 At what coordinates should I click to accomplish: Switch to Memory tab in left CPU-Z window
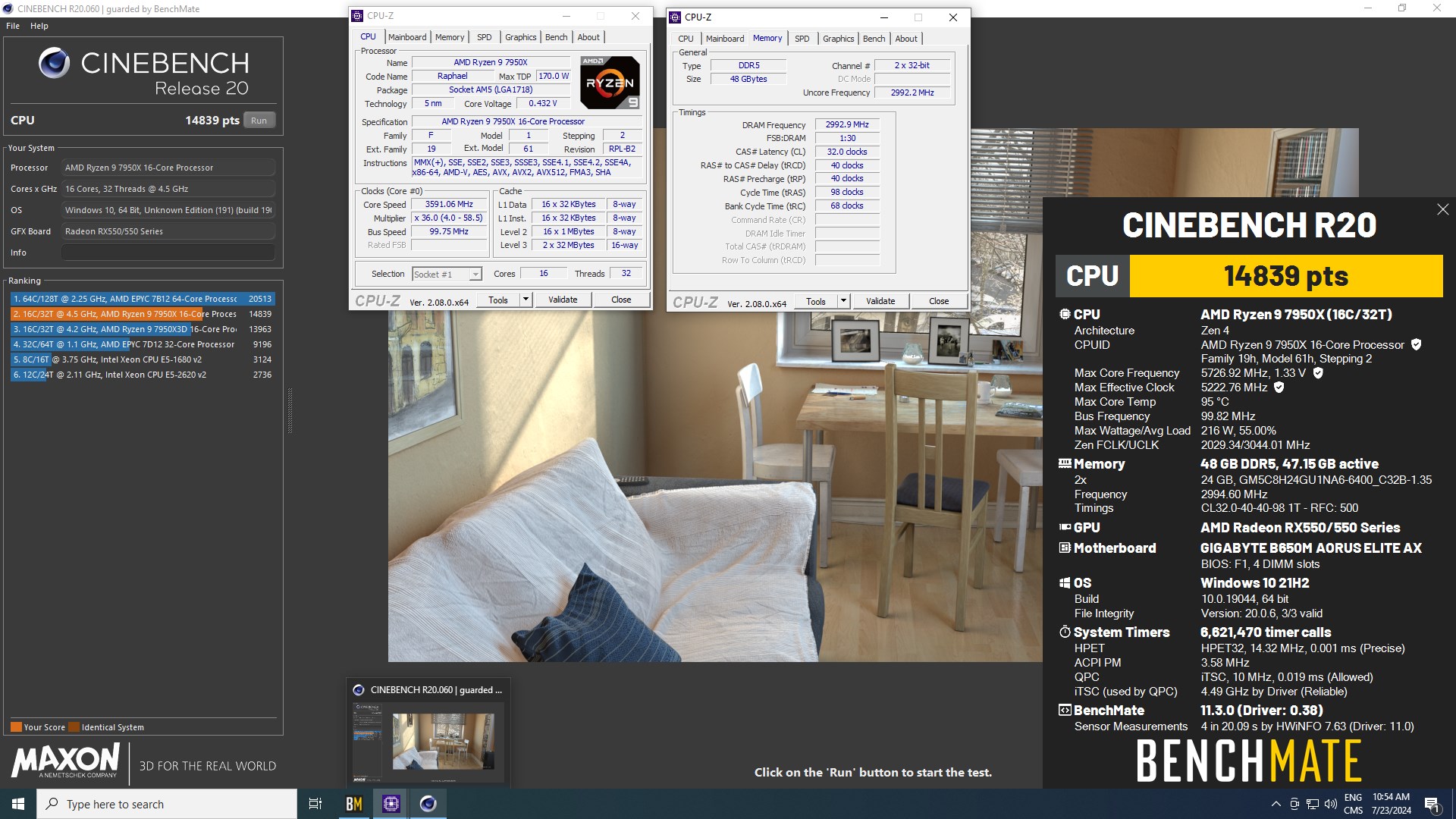(450, 37)
